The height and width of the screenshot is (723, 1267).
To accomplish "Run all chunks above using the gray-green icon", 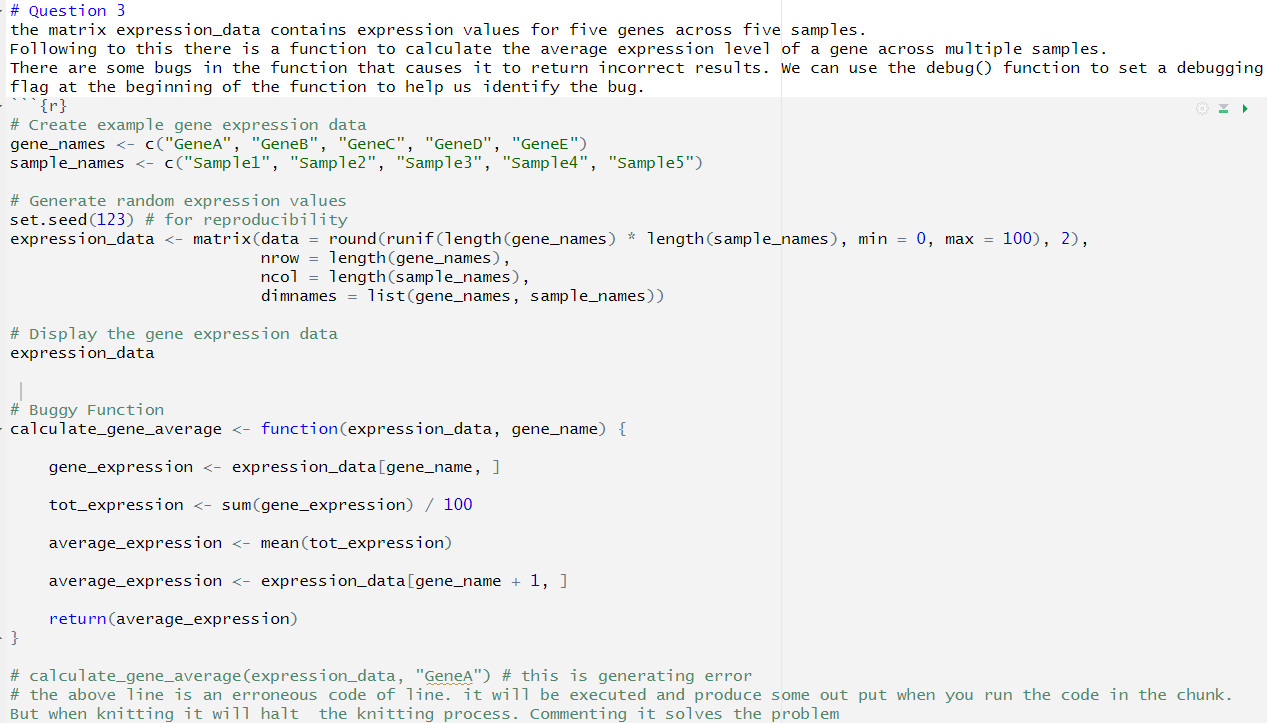I will tap(1222, 108).
